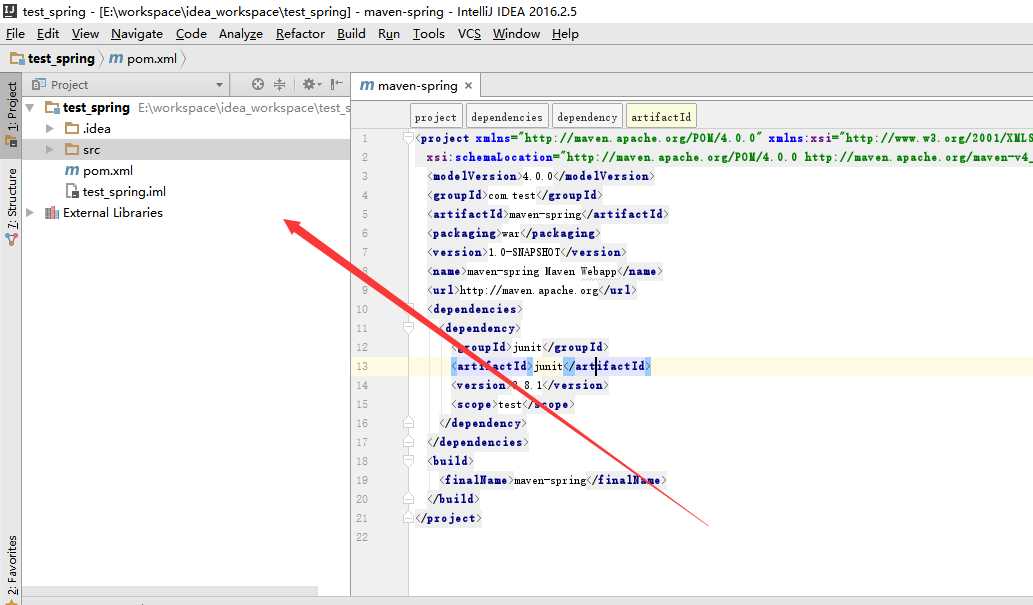Fold the dependency block at line 11

tap(408, 328)
